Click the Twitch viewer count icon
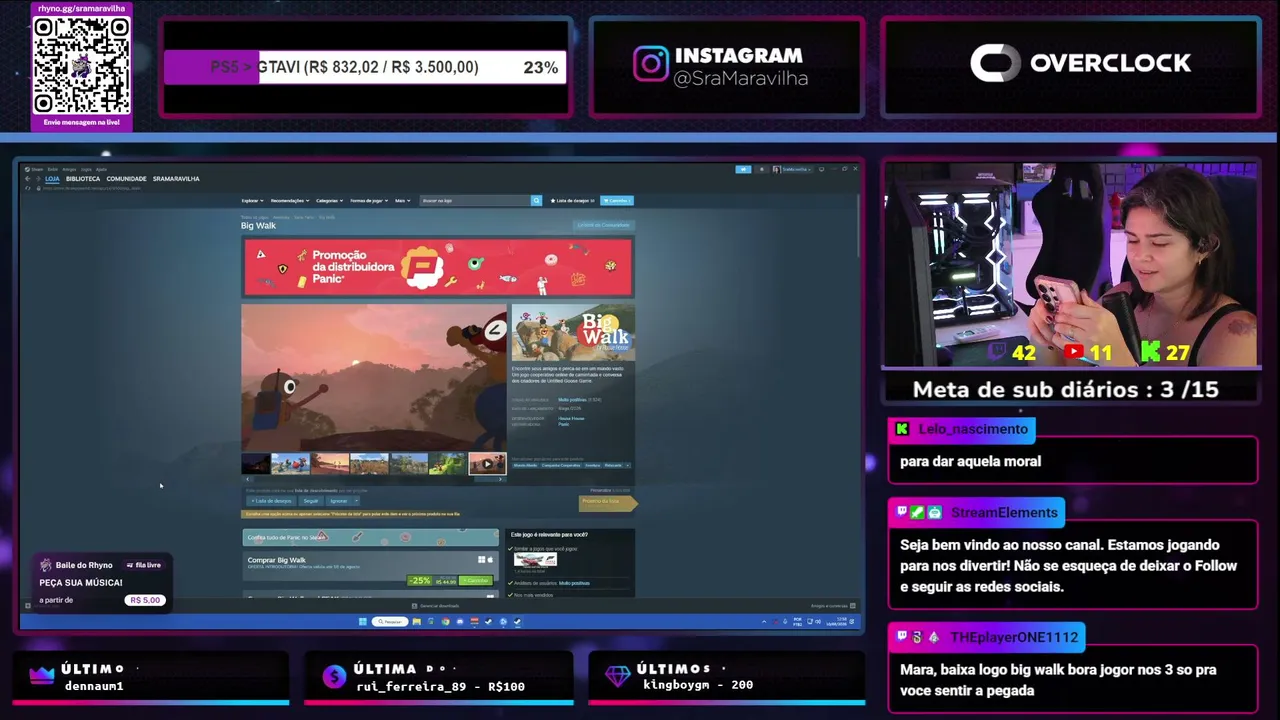1280x720 pixels. click(997, 352)
